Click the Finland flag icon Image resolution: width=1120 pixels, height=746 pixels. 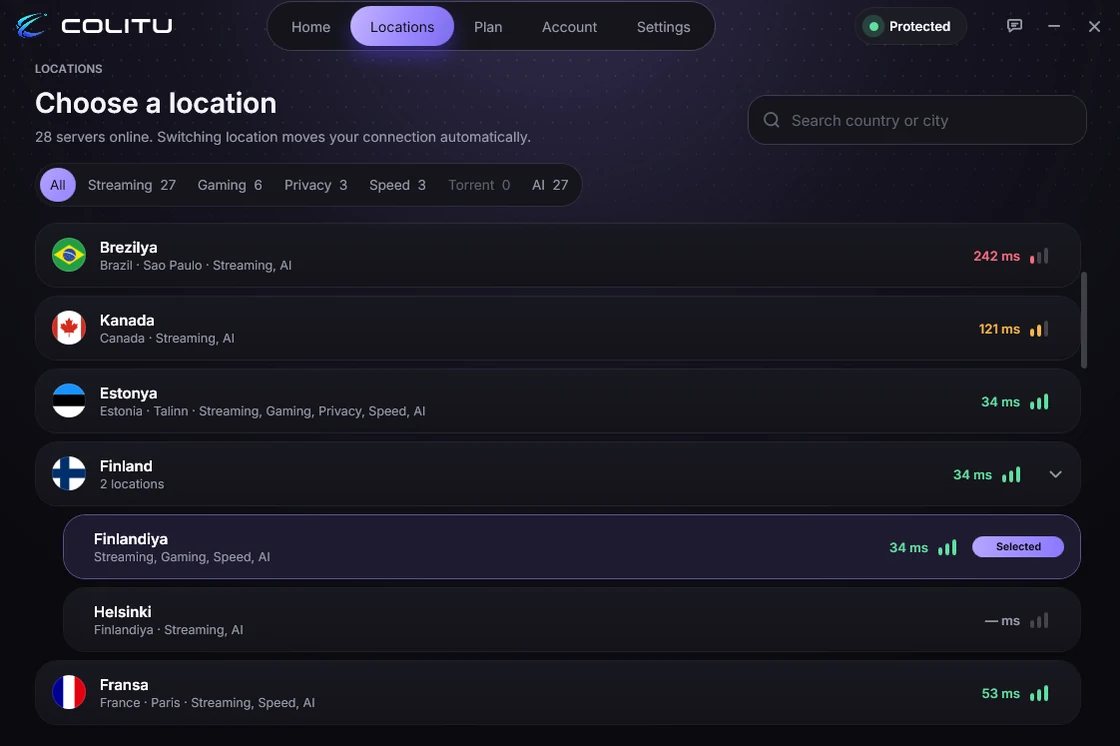pos(69,474)
